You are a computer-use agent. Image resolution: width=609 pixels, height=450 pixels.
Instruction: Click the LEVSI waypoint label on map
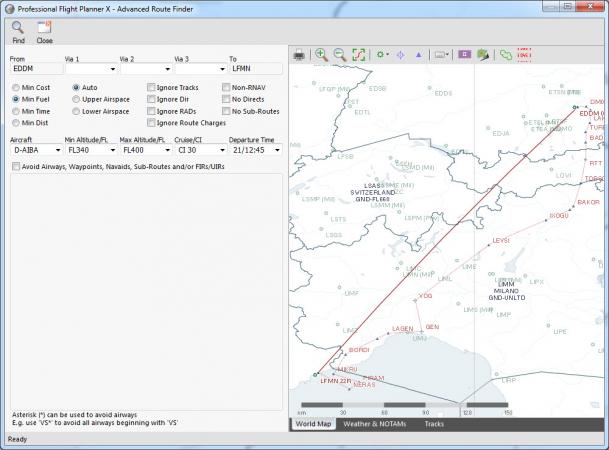(x=501, y=241)
